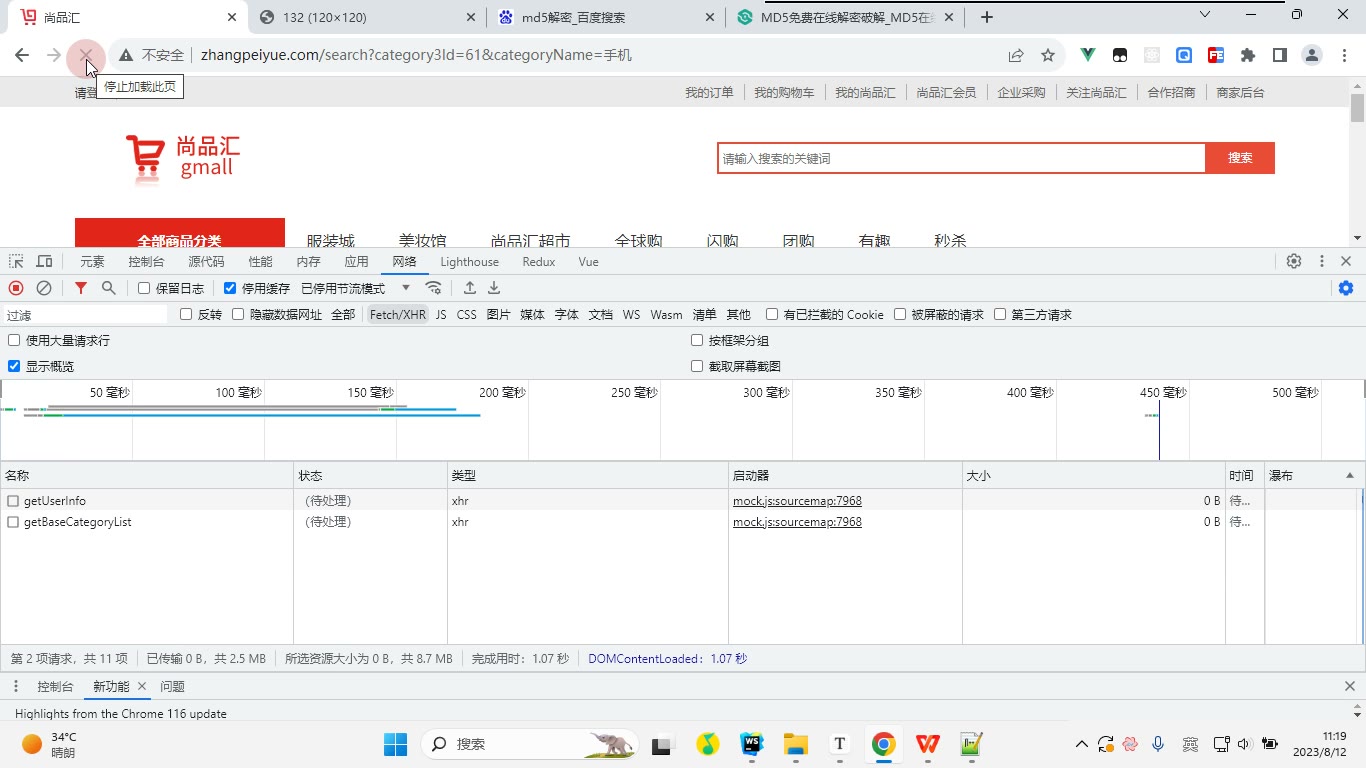Image resolution: width=1366 pixels, height=768 pixels.
Task: Uncheck 显示概览 checkbox
Action: click(x=14, y=367)
